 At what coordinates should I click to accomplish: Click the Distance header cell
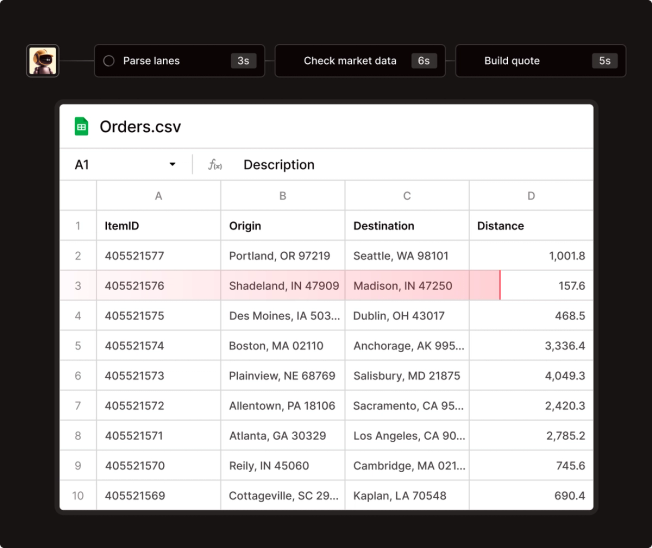(x=531, y=226)
